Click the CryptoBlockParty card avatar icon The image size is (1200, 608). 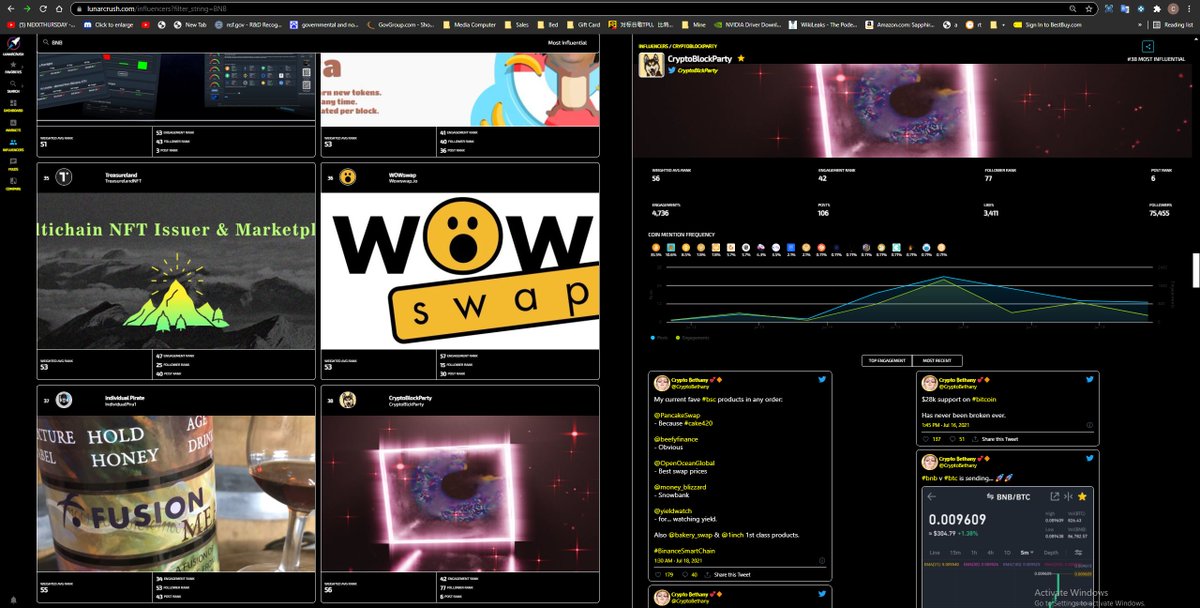[347, 400]
